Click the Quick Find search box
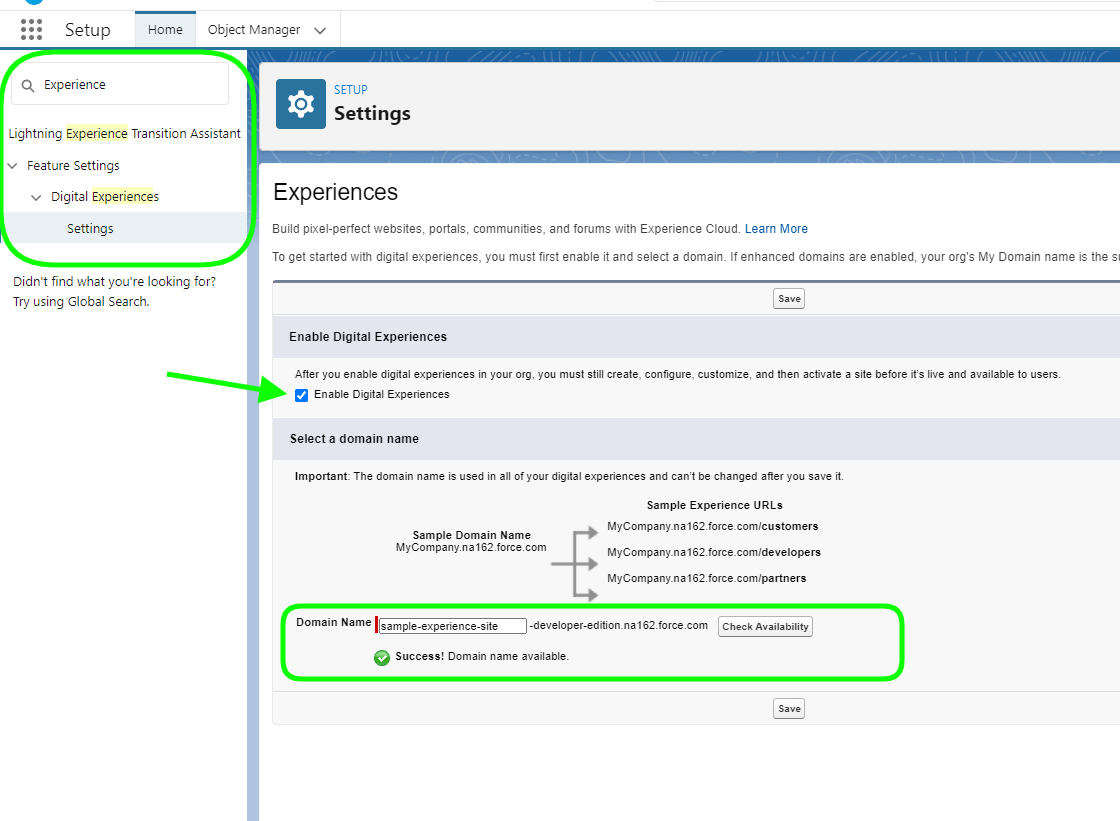This screenshot has height=821, width=1120. [x=120, y=84]
